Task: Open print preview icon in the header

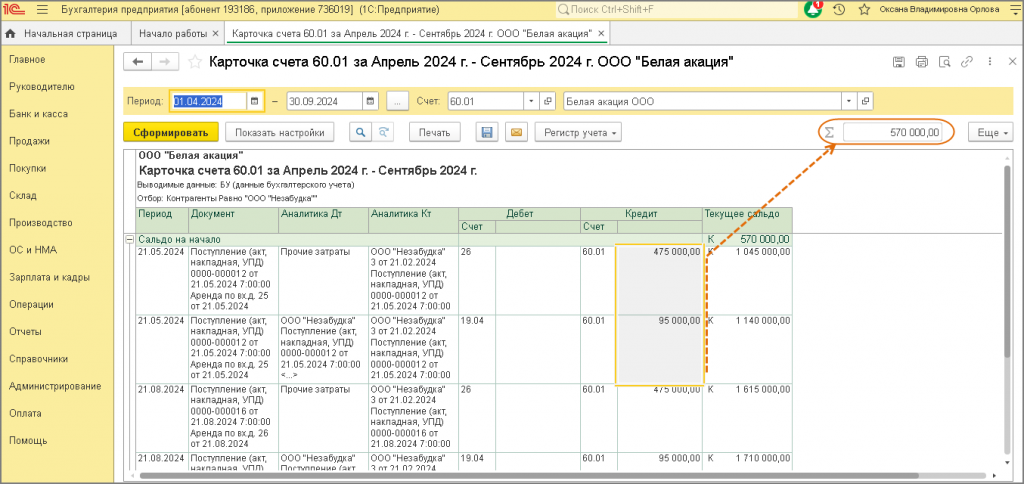Action: click(944, 62)
